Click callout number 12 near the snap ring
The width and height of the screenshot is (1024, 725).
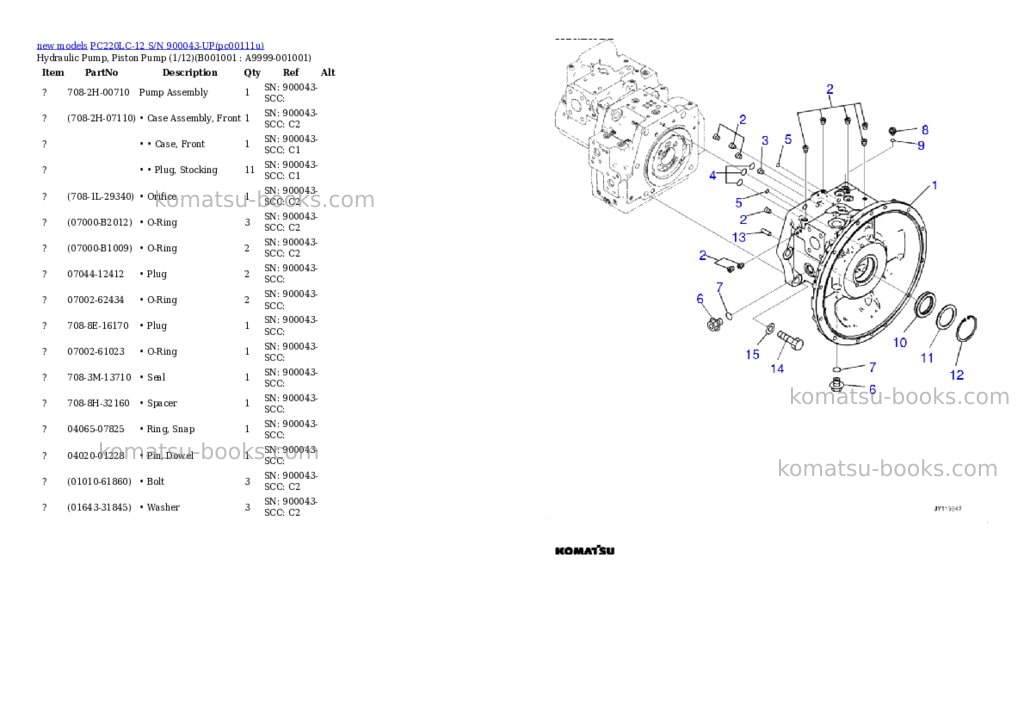tap(957, 375)
